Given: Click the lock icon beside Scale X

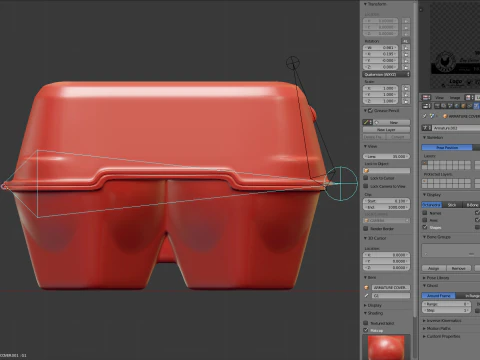Looking at the screenshot, I should (x=406, y=88).
